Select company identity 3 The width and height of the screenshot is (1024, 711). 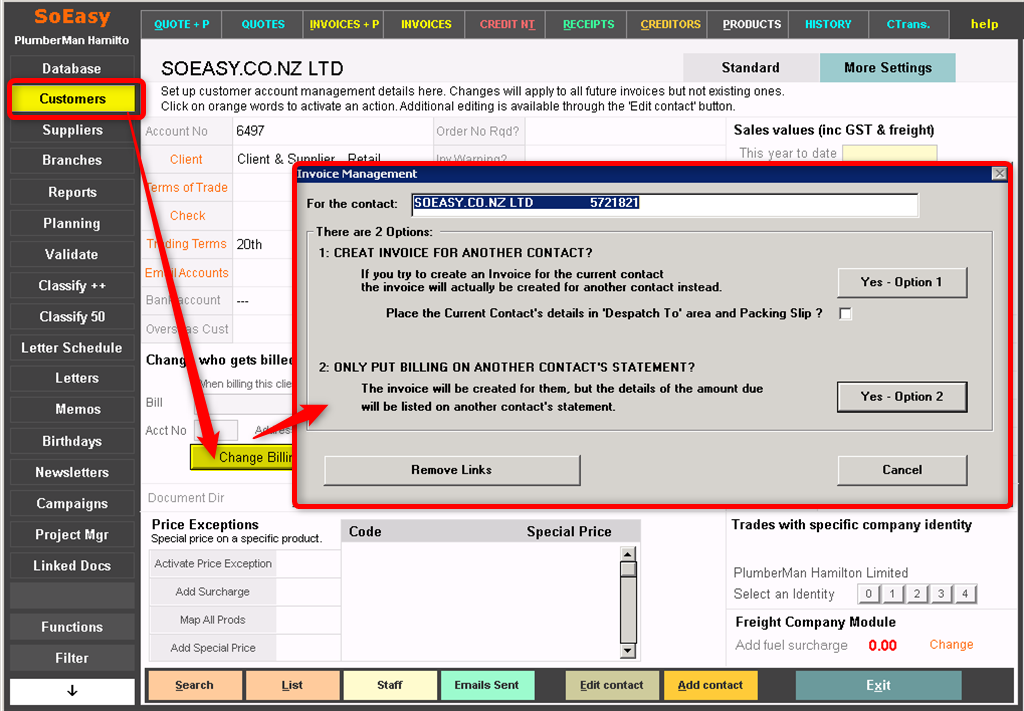pyautogui.click(x=941, y=594)
